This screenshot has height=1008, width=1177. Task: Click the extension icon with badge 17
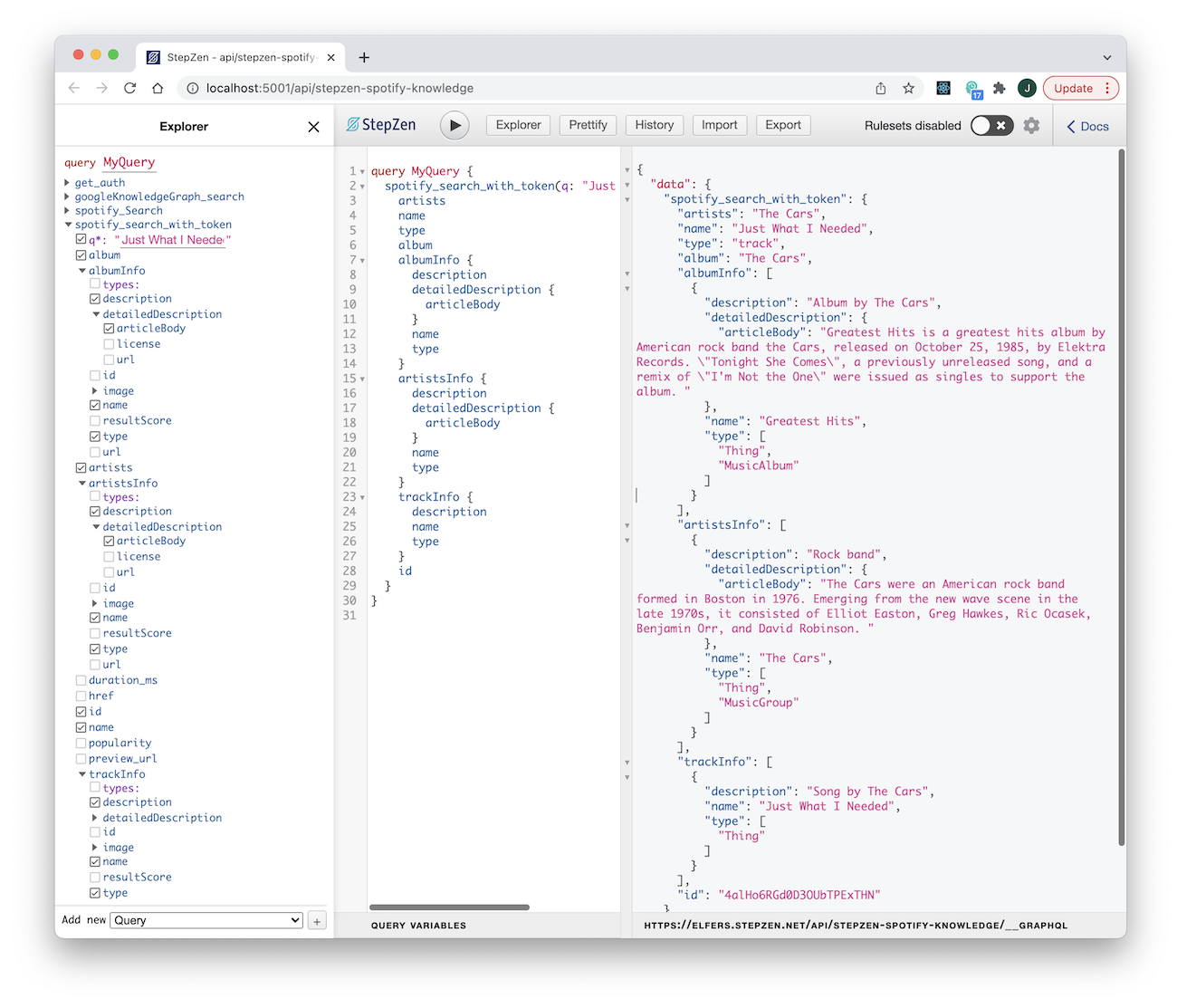pos(973,89)
